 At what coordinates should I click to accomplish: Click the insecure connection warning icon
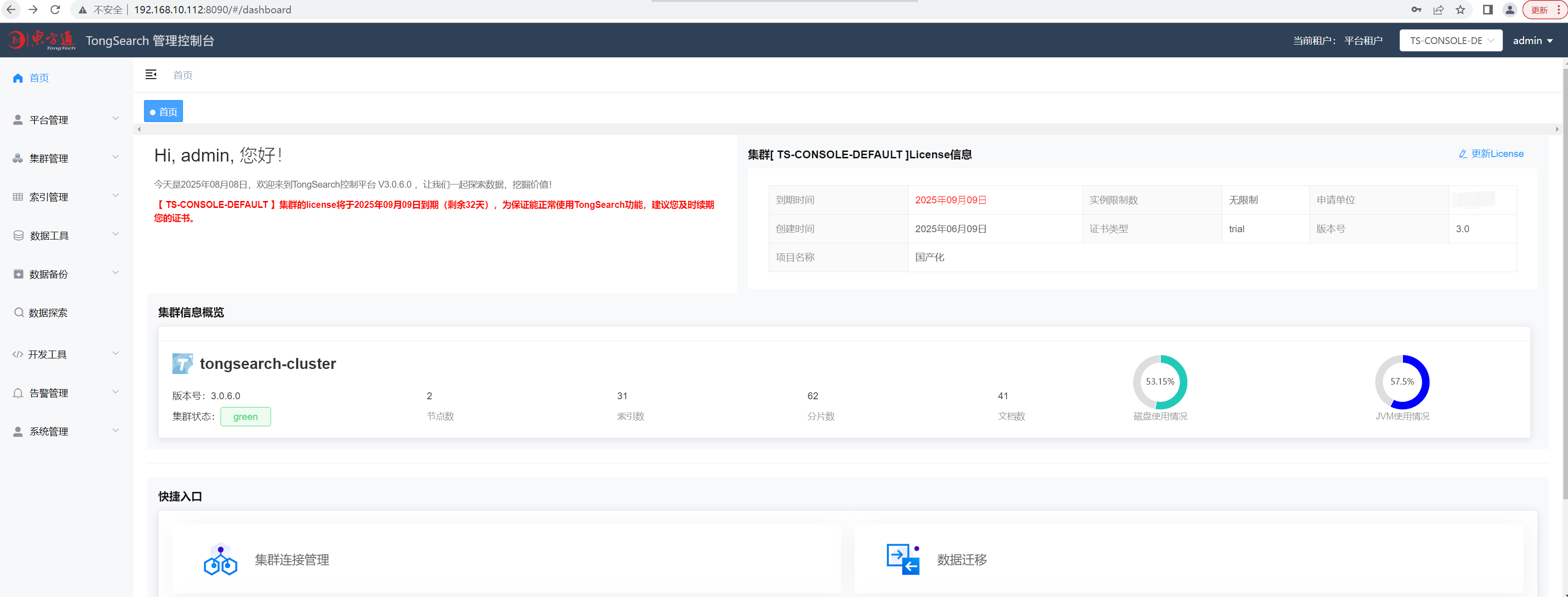(x=82, y=10)
